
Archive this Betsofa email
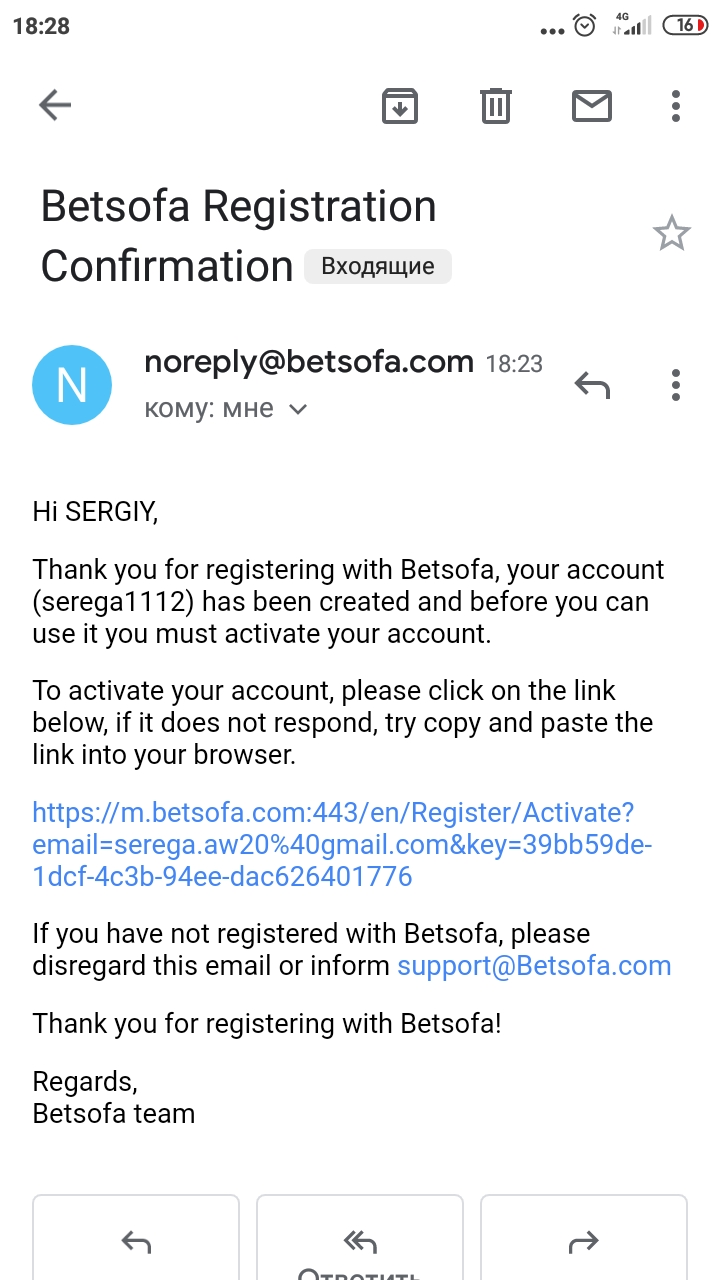tap(400, 105)
